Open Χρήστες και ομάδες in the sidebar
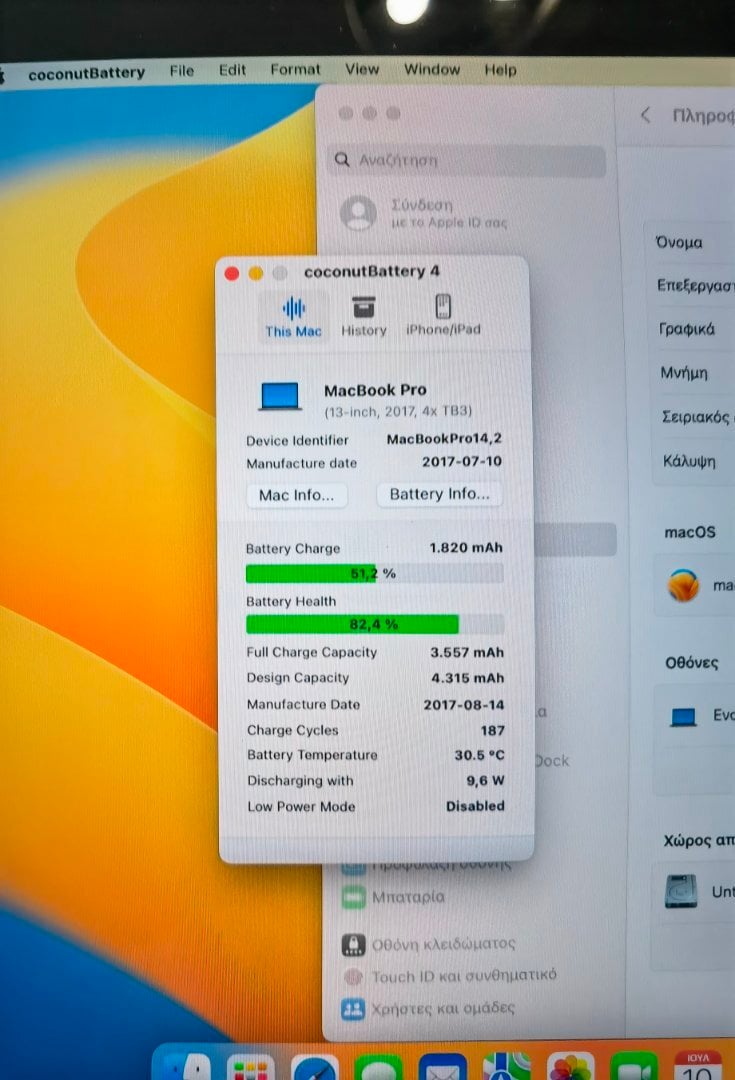The width and height of the screenshot is (735, 1080). [443, 1008]
